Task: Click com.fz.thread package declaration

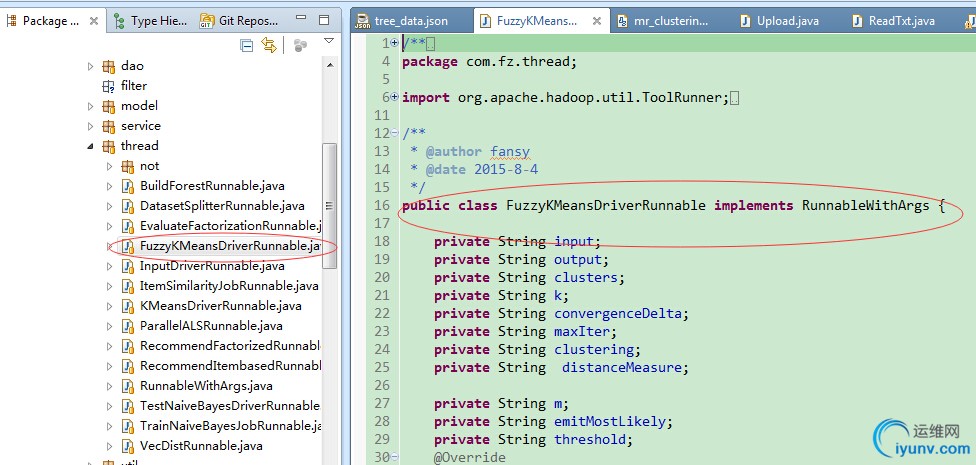Action: (518, 62)
